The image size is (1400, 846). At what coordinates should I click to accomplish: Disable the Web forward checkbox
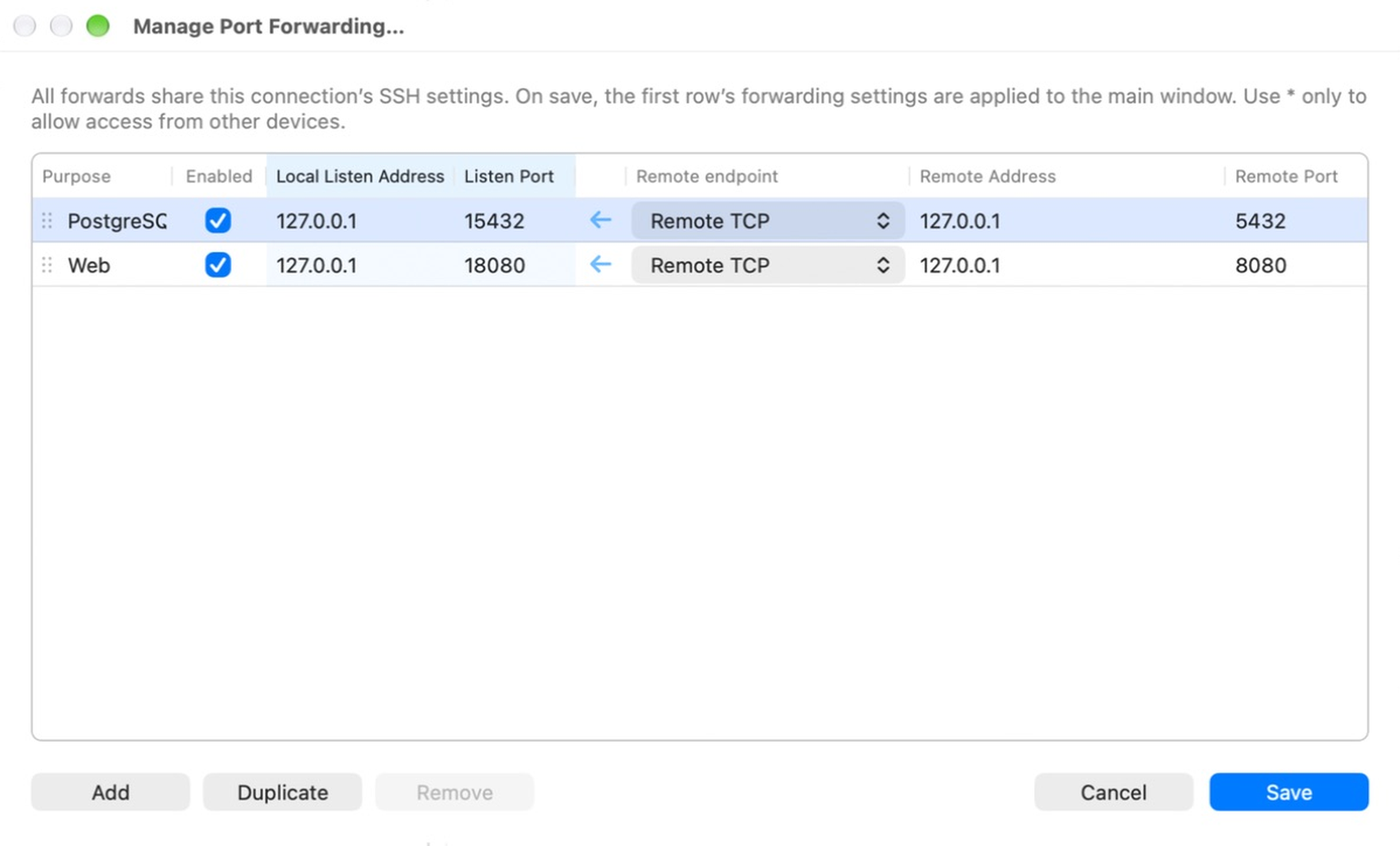218,265
